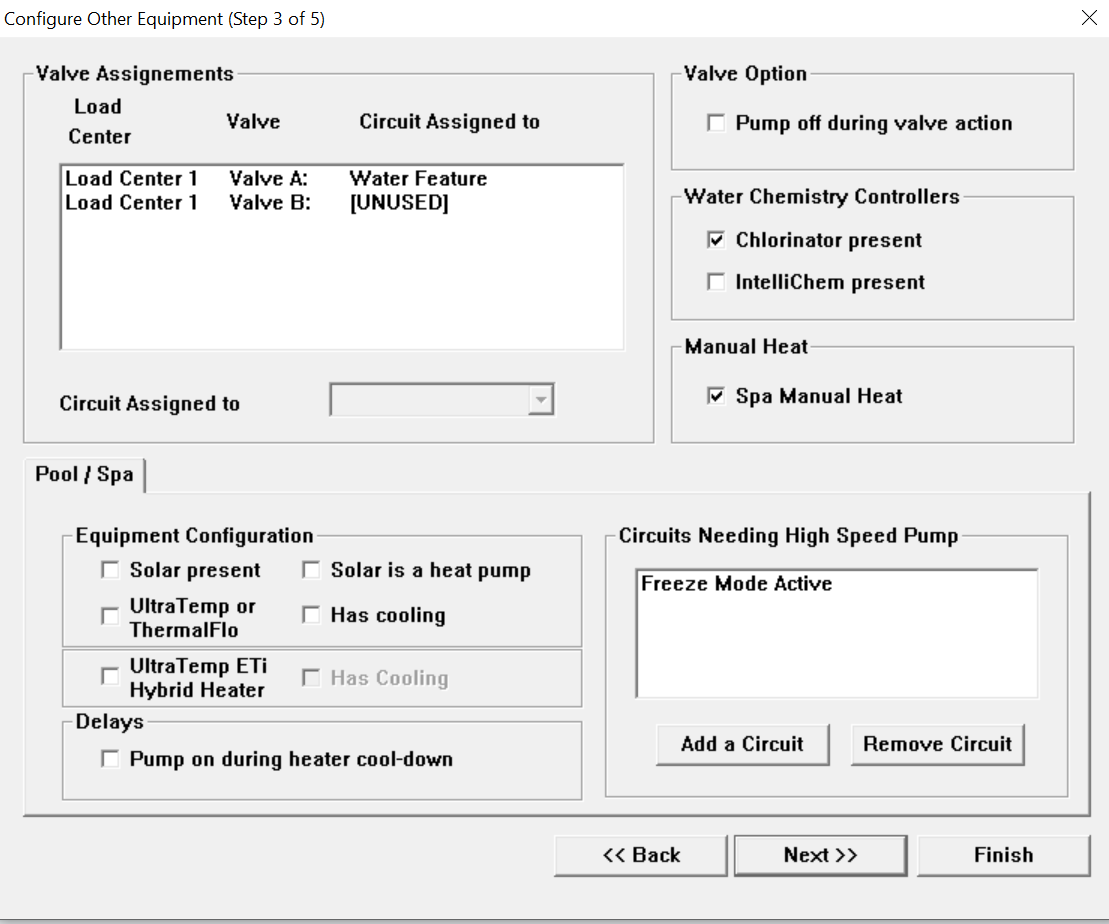Click Add a Circuit button
Image resolution: width=1109 pixels, height=924 pixels.
(x=743, y=744)
